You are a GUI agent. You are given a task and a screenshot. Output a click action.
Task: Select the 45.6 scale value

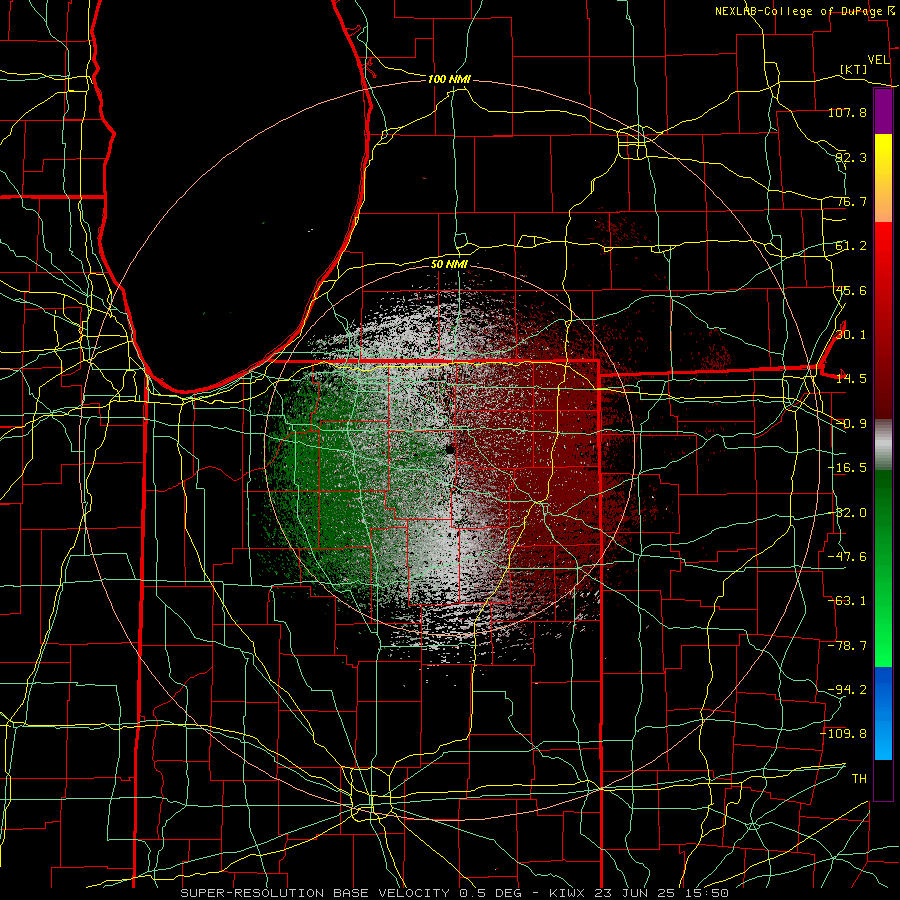[x=851, y=290]
